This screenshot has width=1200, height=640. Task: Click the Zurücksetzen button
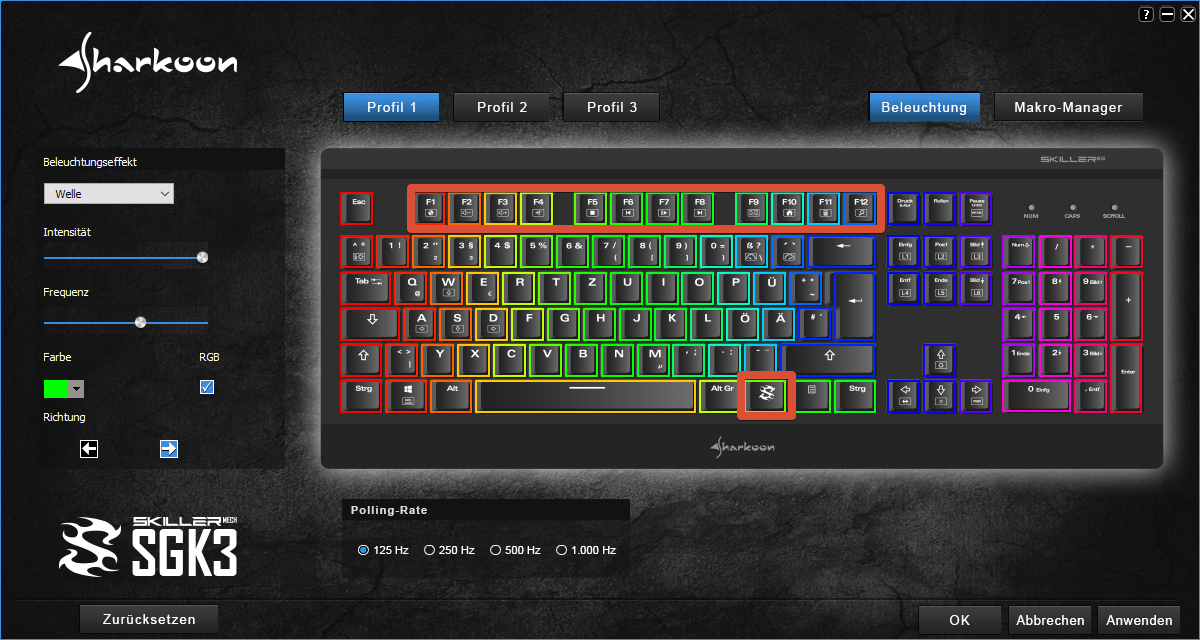(x=149, y=619)
